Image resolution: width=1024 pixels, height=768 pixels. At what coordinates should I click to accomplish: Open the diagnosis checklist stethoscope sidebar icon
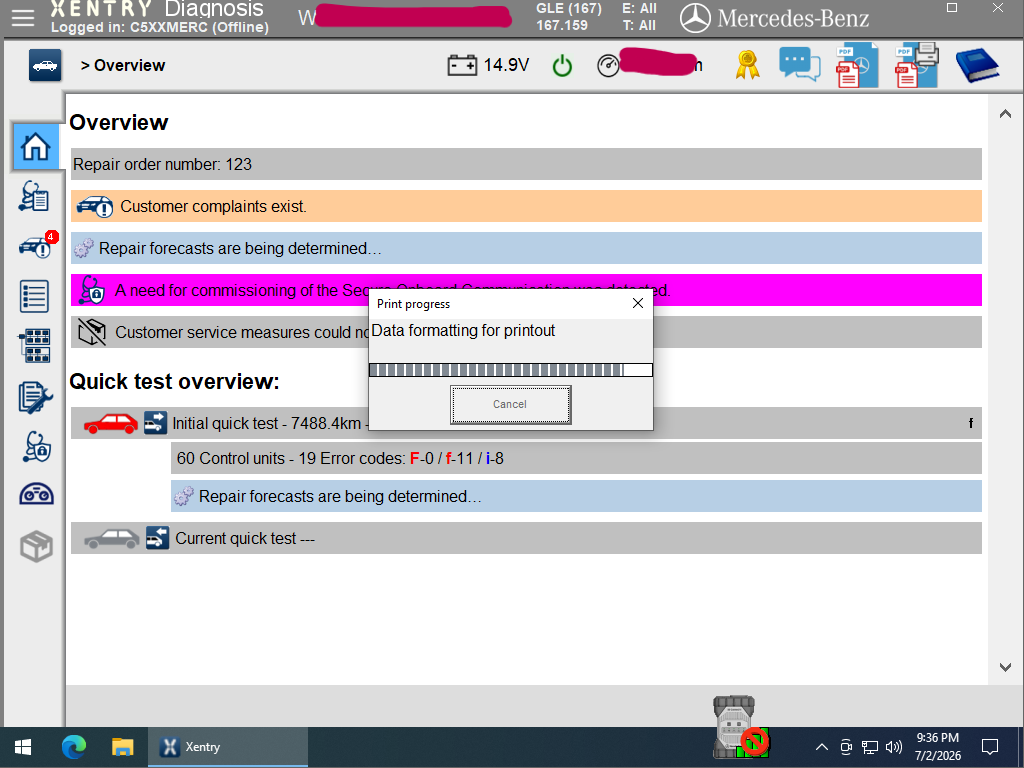[34, 197]
